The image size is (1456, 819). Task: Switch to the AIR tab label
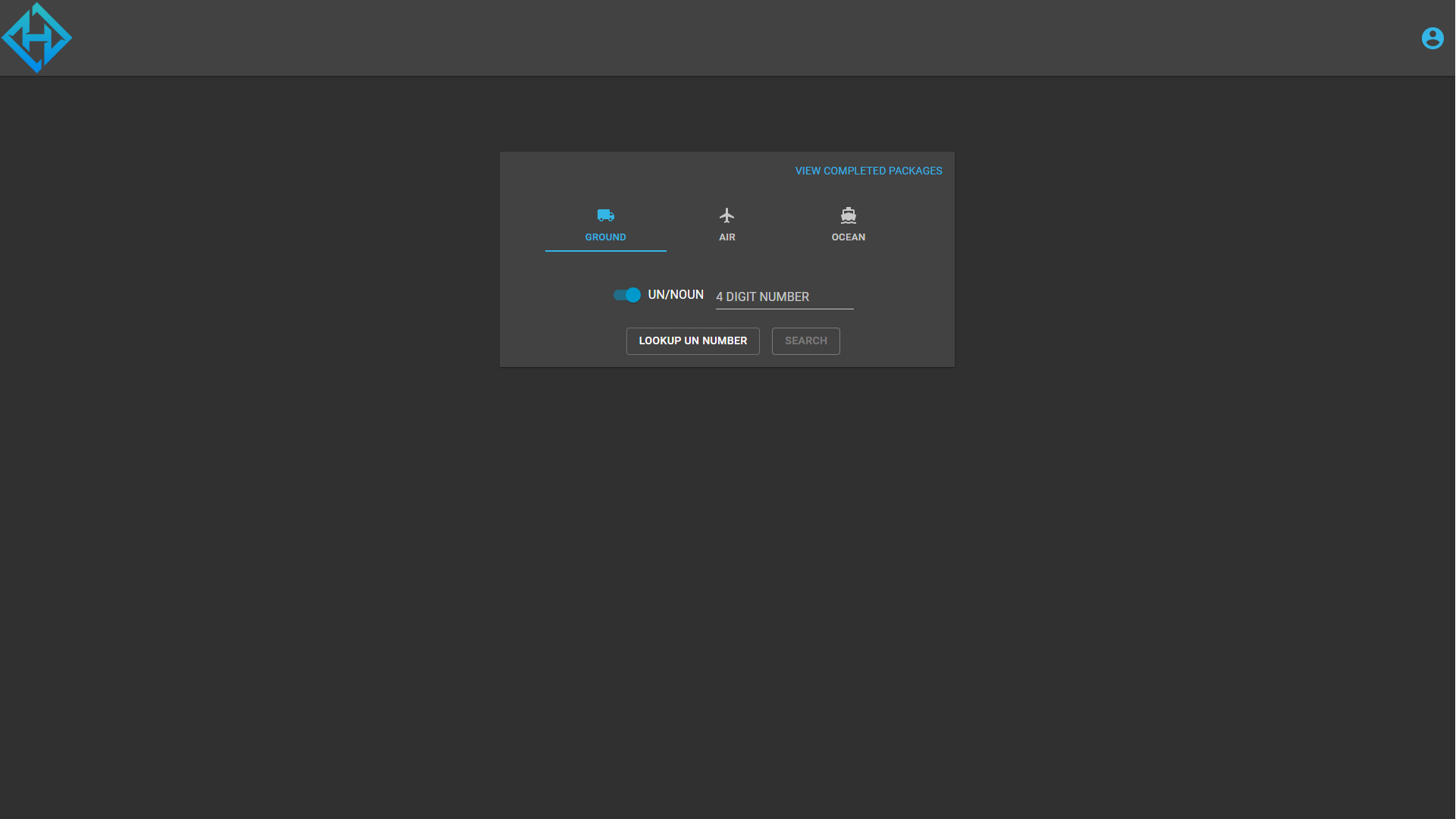pyautogui.click(x=726, y=237)
